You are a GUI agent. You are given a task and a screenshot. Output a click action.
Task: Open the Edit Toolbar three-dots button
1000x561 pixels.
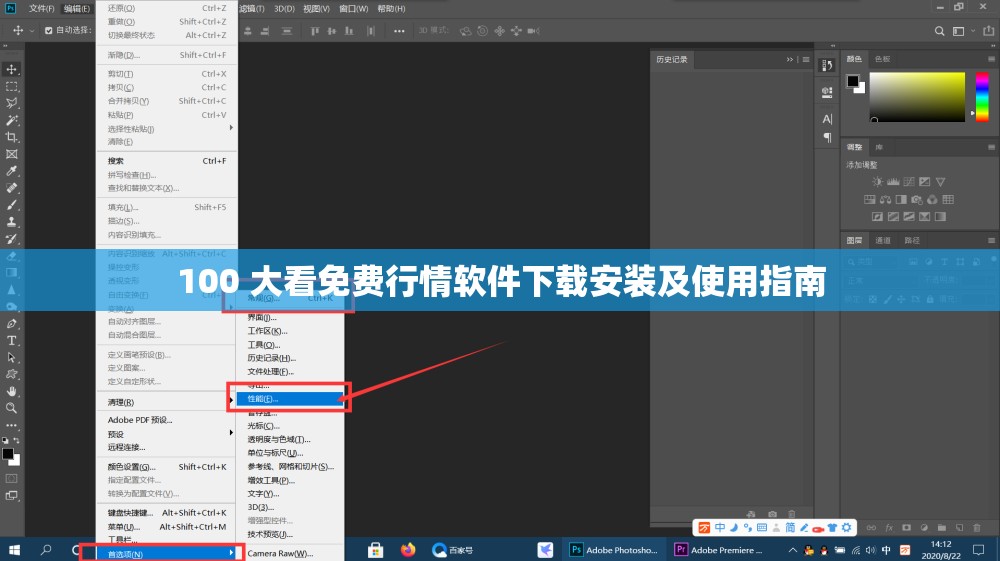(11, 425)
